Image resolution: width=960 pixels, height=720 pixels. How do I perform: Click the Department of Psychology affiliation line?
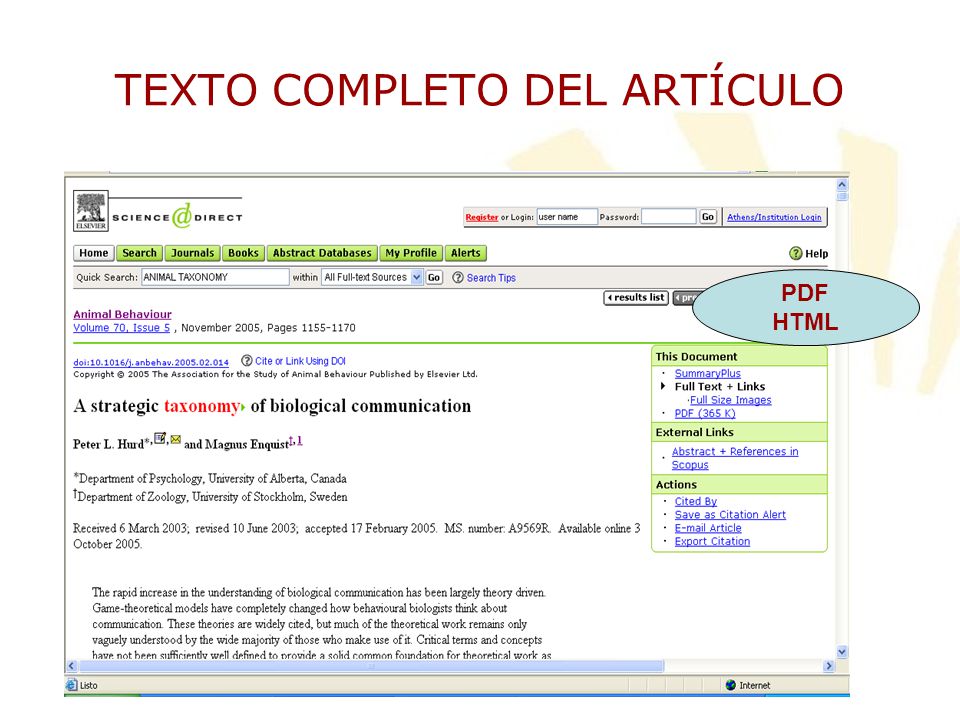(210, 478)
